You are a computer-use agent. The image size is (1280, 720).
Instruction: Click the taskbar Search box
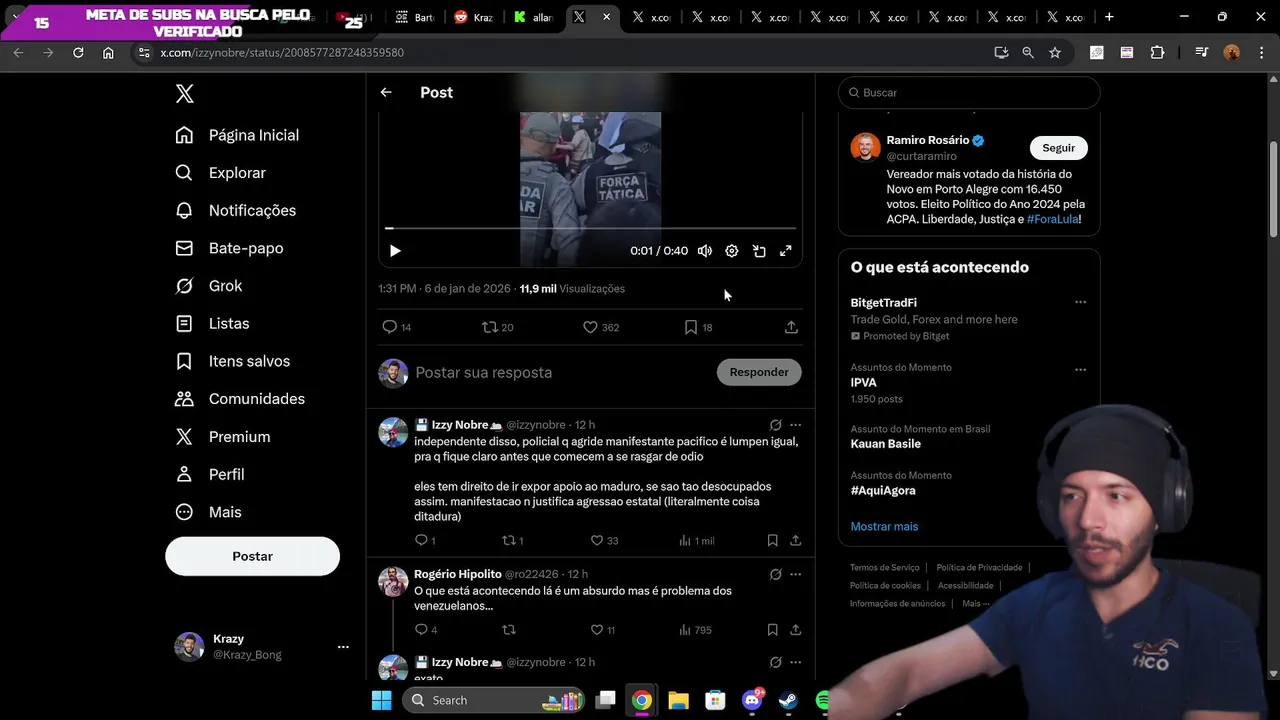tap(494, 700)
